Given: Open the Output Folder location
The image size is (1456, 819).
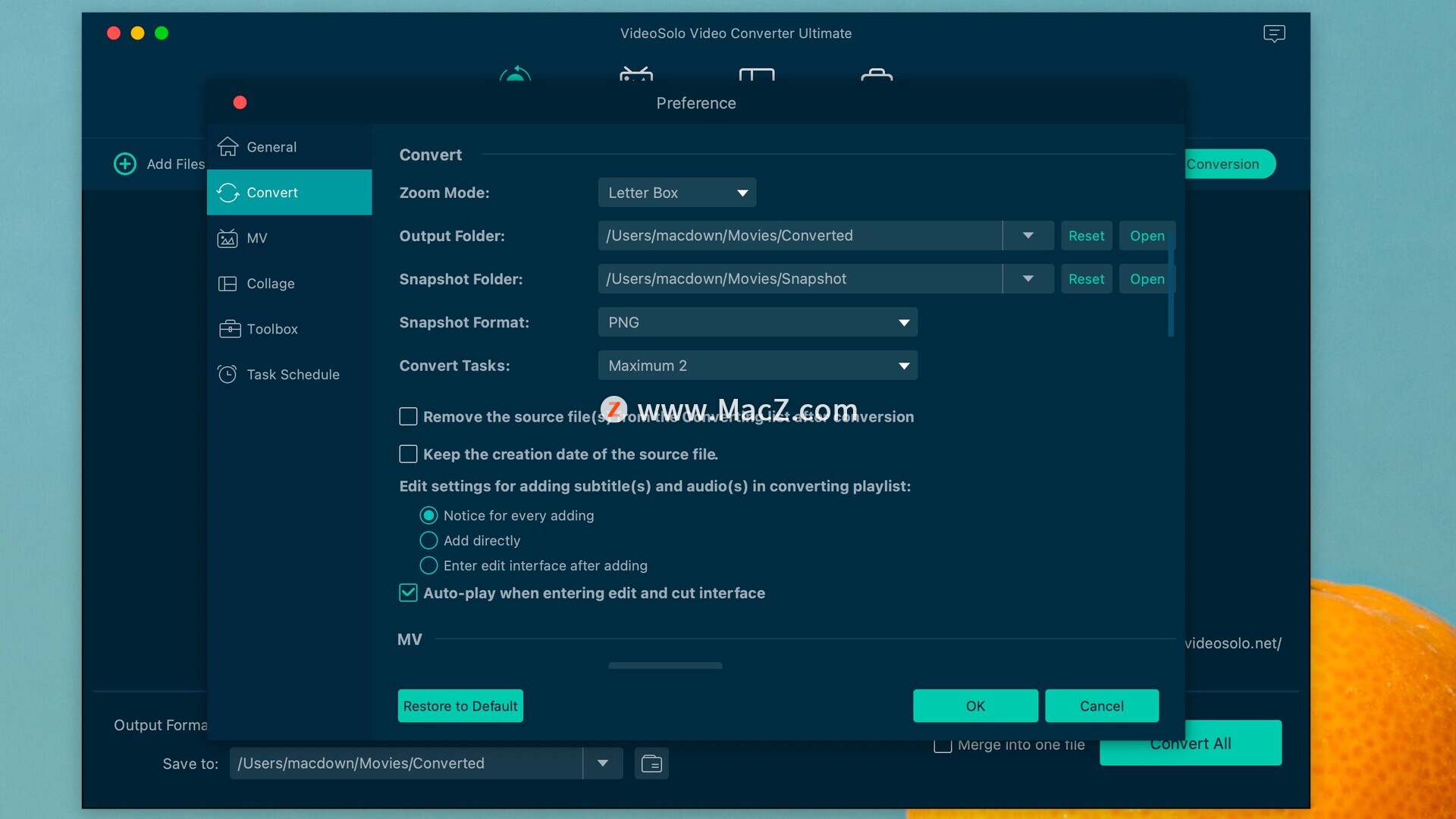Looking at the screenshot, I should [1147, 236].
